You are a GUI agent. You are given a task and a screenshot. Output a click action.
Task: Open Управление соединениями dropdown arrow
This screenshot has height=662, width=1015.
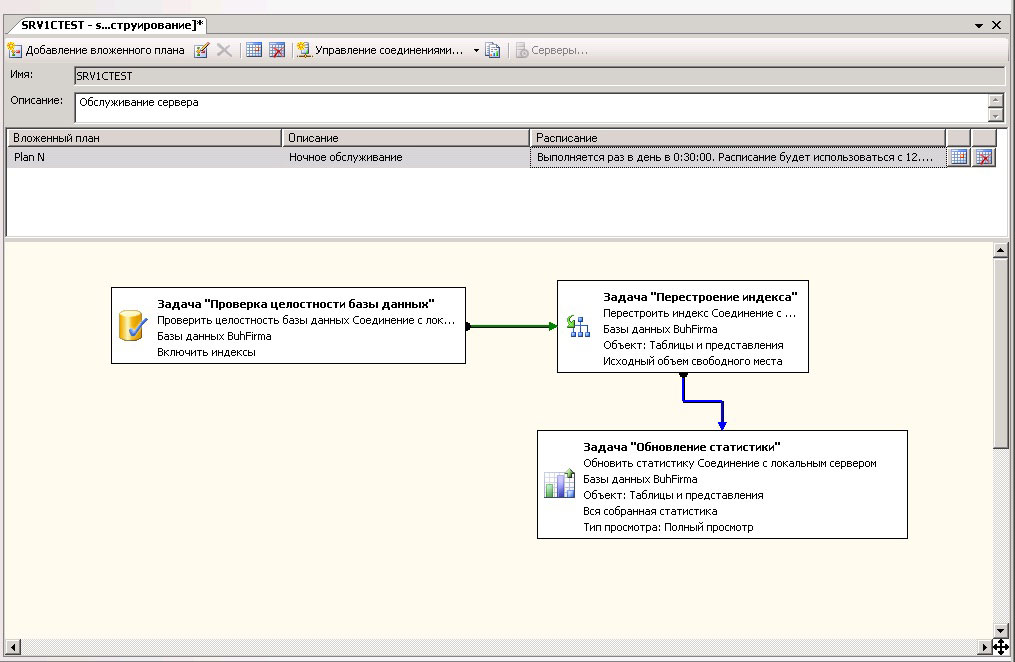click(x=476, y=50)
